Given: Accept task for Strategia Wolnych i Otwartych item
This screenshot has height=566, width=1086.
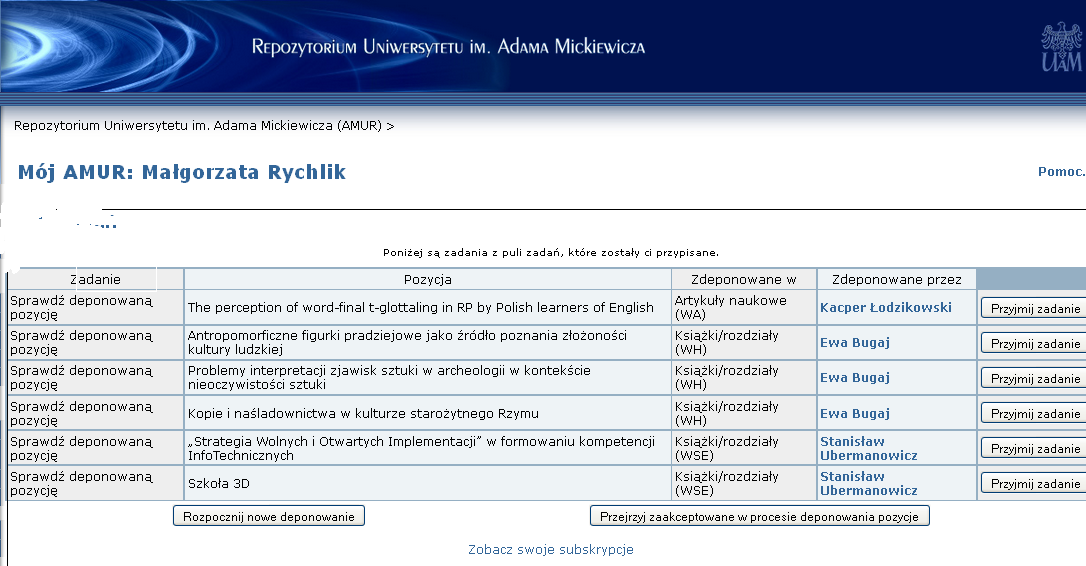Looking at the screenshot, I should click(1034, 448).
